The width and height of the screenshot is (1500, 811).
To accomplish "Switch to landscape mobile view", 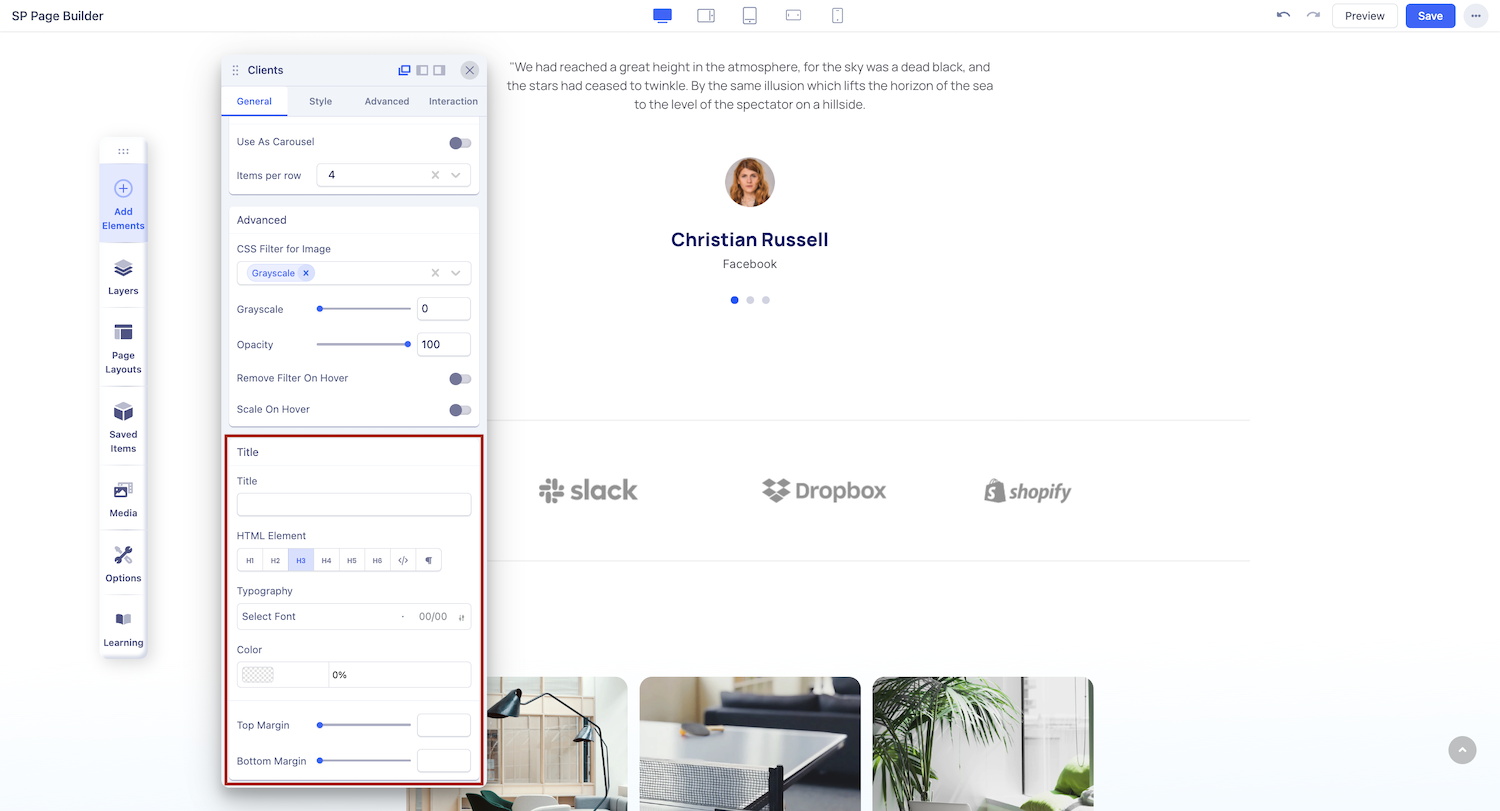I will [794, 16].
